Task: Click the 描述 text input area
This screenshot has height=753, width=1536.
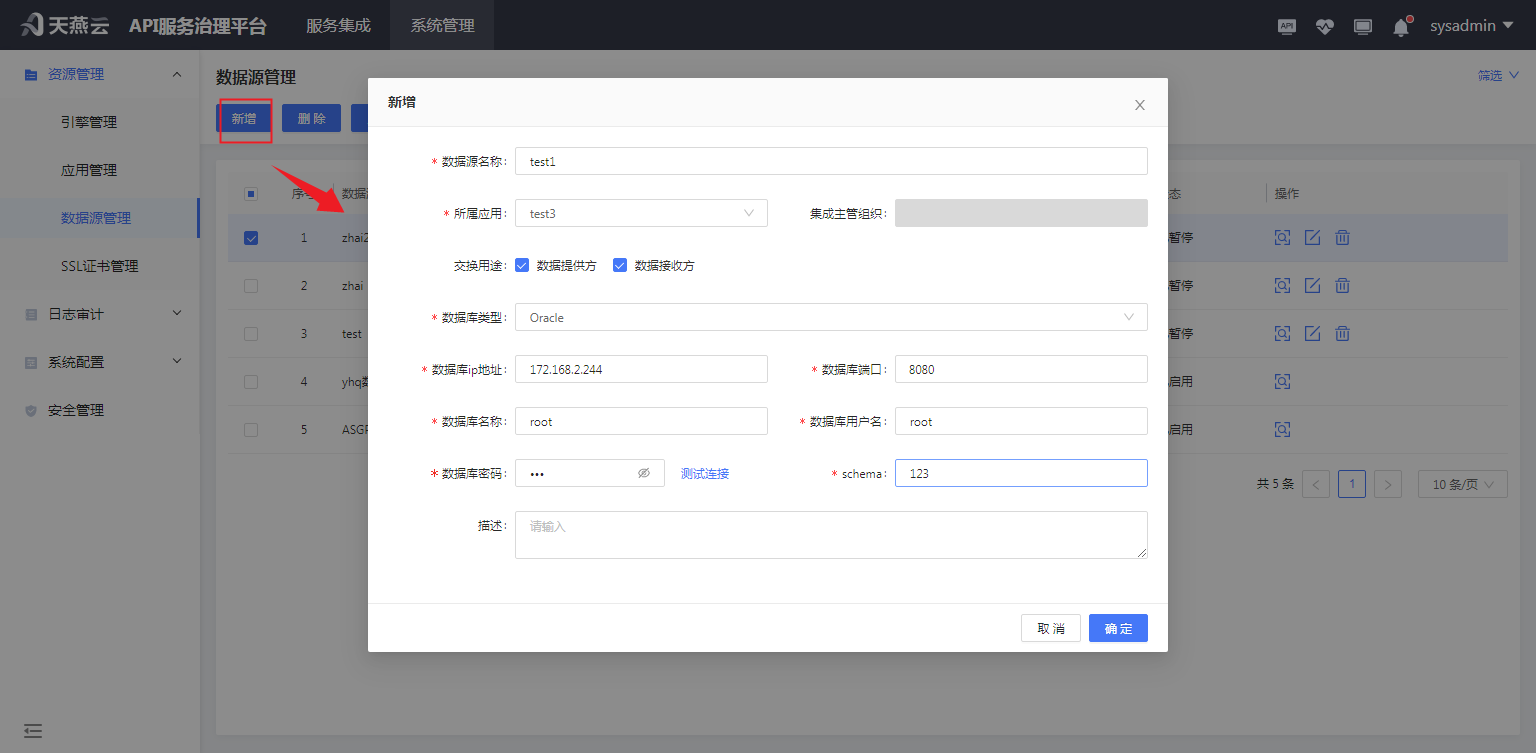Action: pyautogui.click(x=830, y=534)
